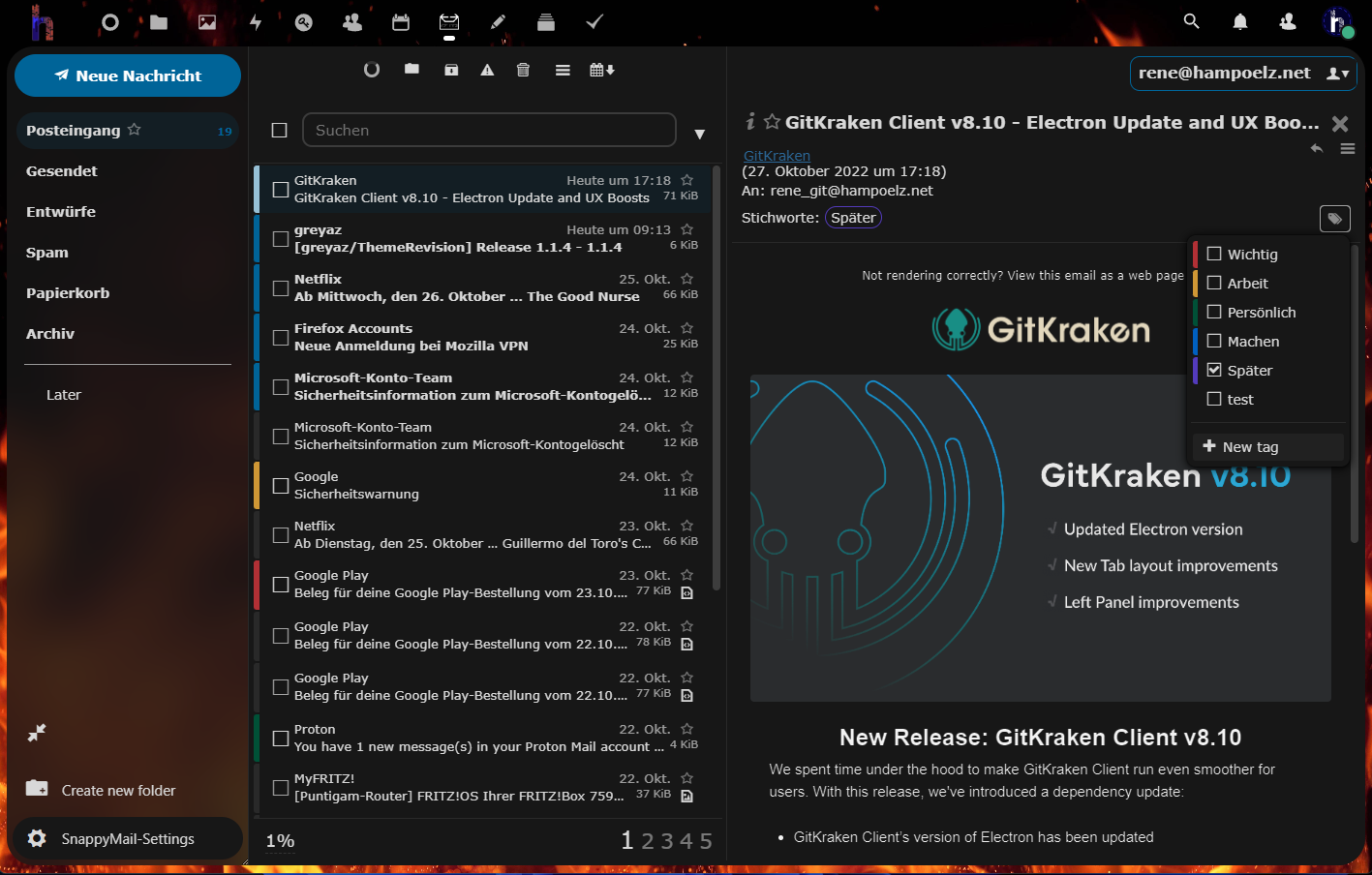The width and height of the screenshot is (1372, 875).
Task: Open the Nextcloud Dashboard circle icon
Action: pyautogui.click(x=110, y=22)
